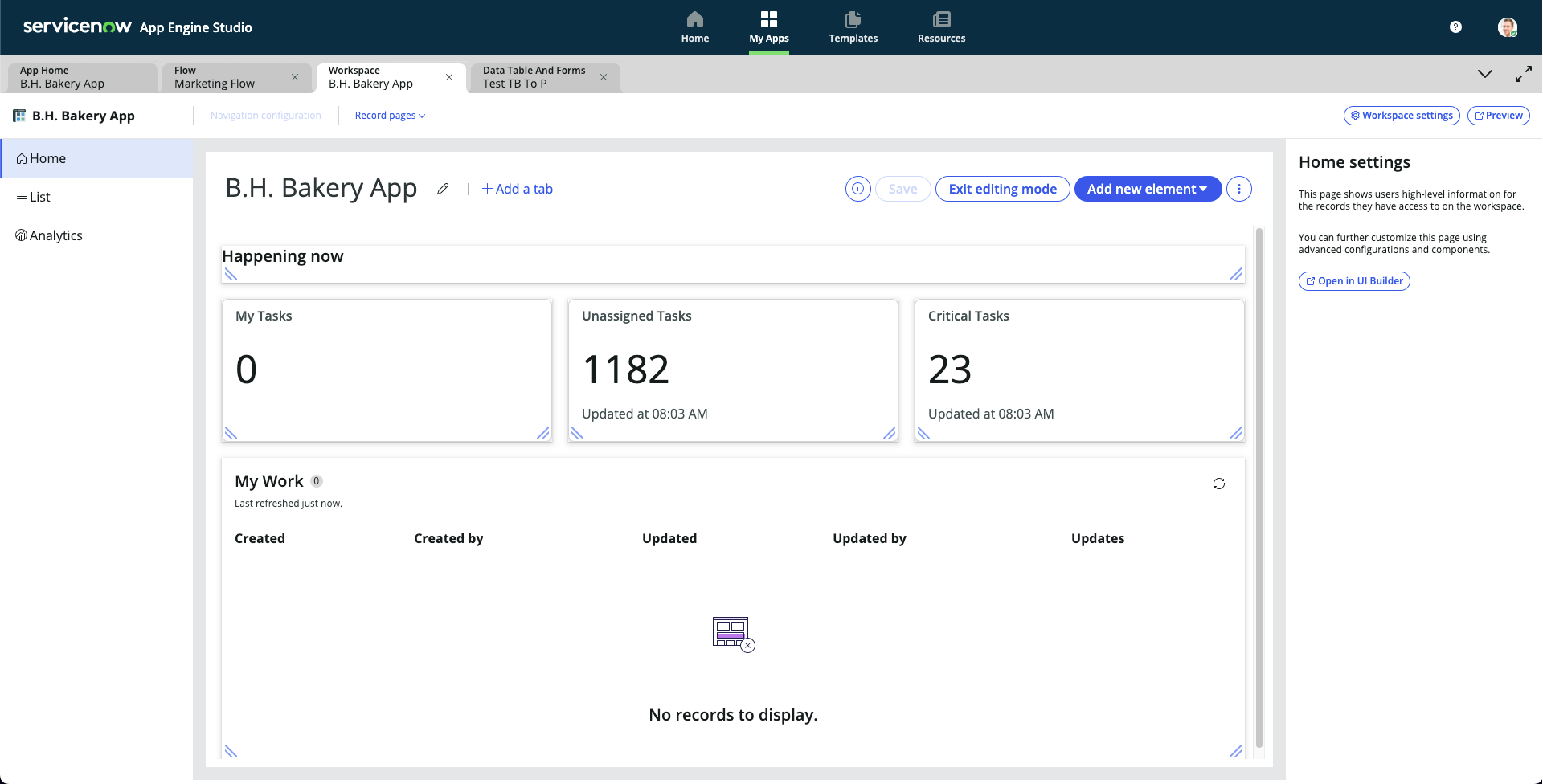Click the Unassigned Tasks resize handle corner

(889, 433)
